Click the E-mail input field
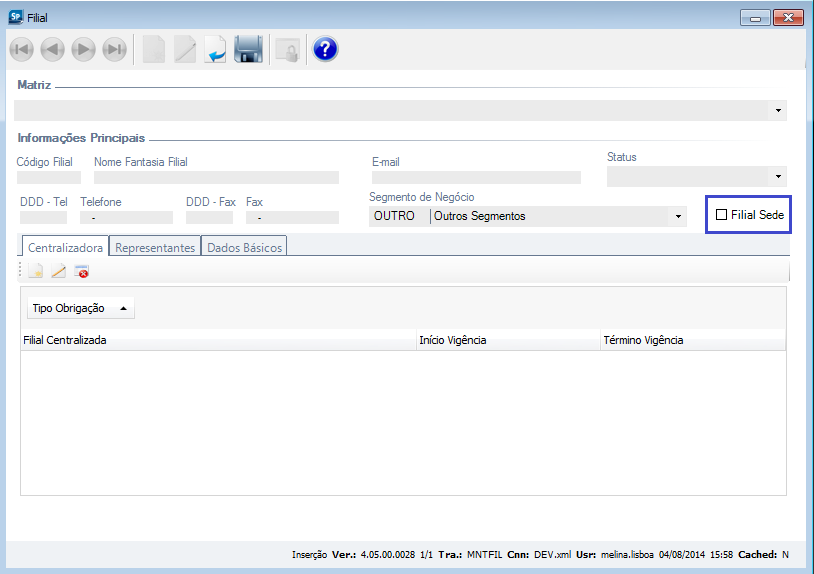This screenshot has width=814, height=574. tap(475, 178)
